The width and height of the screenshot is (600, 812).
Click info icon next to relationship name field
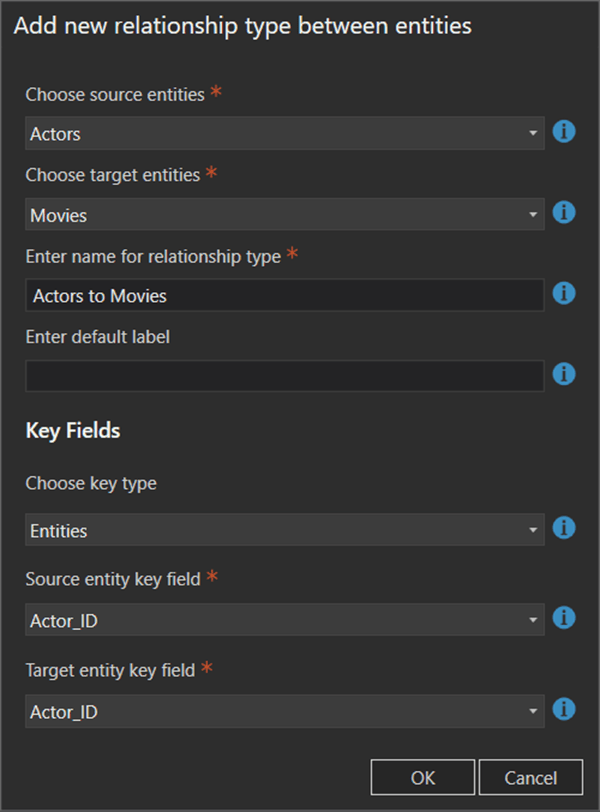564,293
